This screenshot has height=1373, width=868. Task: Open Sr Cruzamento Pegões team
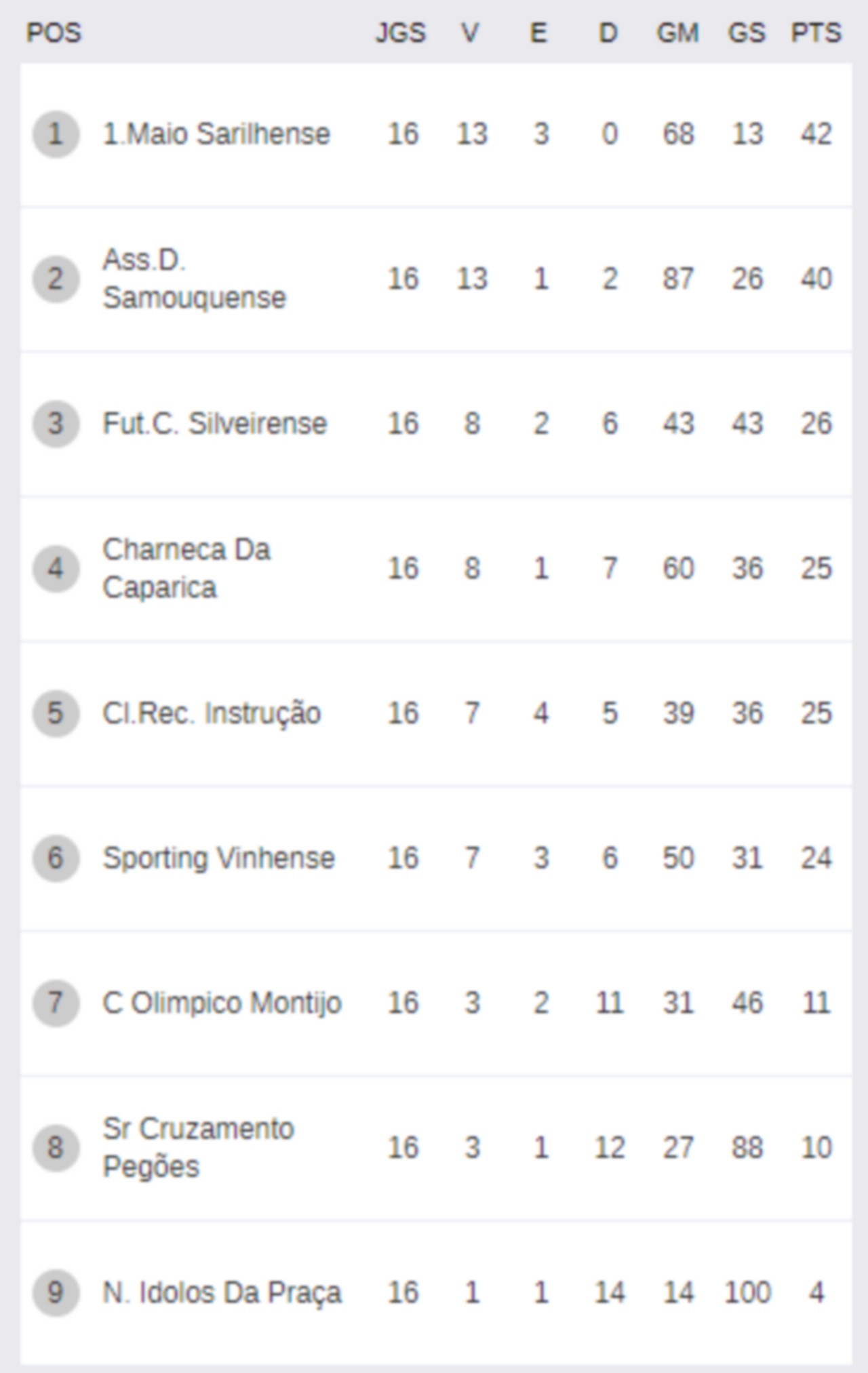pos(198,1148)
